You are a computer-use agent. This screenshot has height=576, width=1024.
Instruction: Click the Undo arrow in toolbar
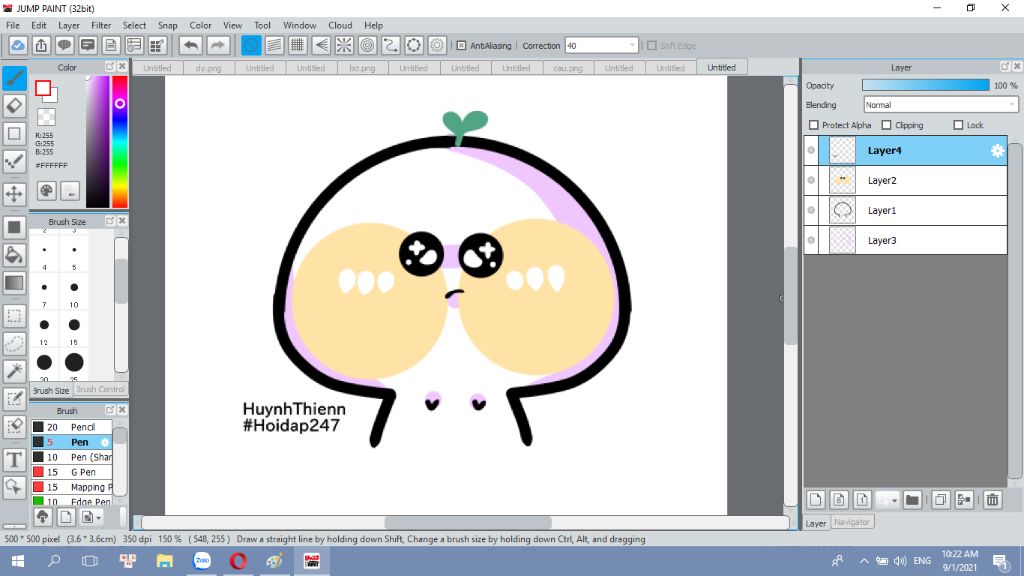tap(191, 45)
